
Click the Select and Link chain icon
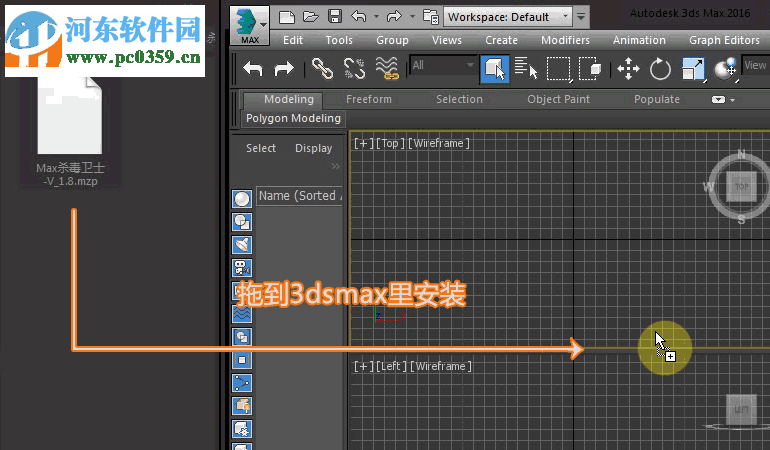coord(321,68)
